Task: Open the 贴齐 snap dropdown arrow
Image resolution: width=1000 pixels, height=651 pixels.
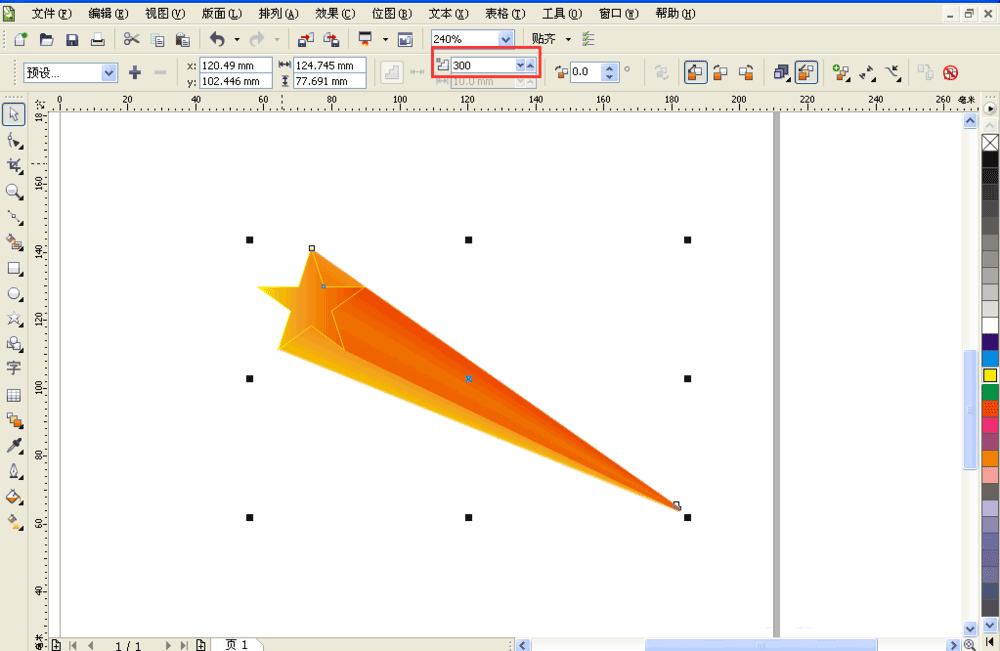Action: [568, 40]
